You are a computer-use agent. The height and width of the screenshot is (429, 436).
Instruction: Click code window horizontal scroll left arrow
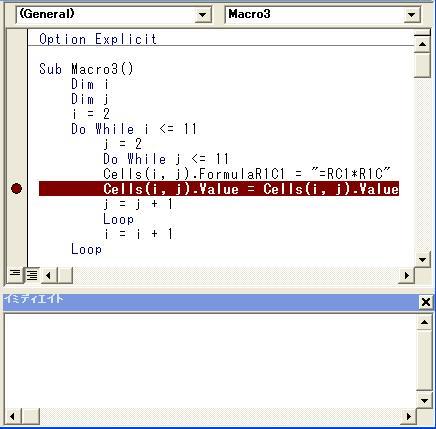click(x=49, y=275)
